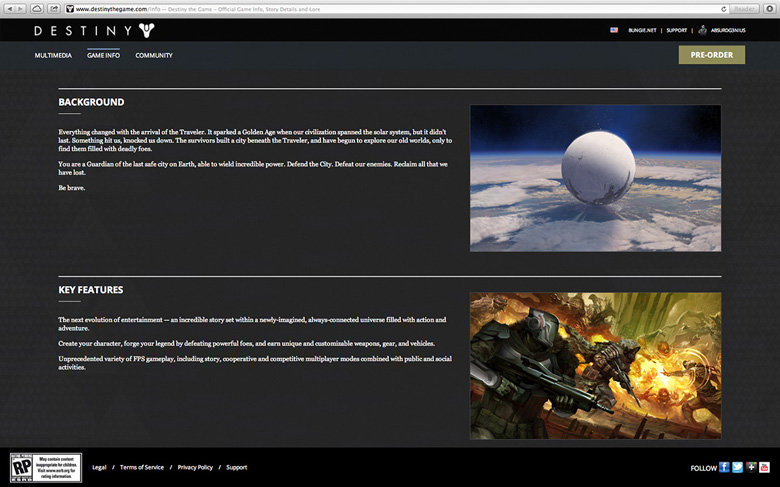Click the Share button in toolbar
Image resolution: width=780 pixels, height=487 pixels.
pos(54,8)
